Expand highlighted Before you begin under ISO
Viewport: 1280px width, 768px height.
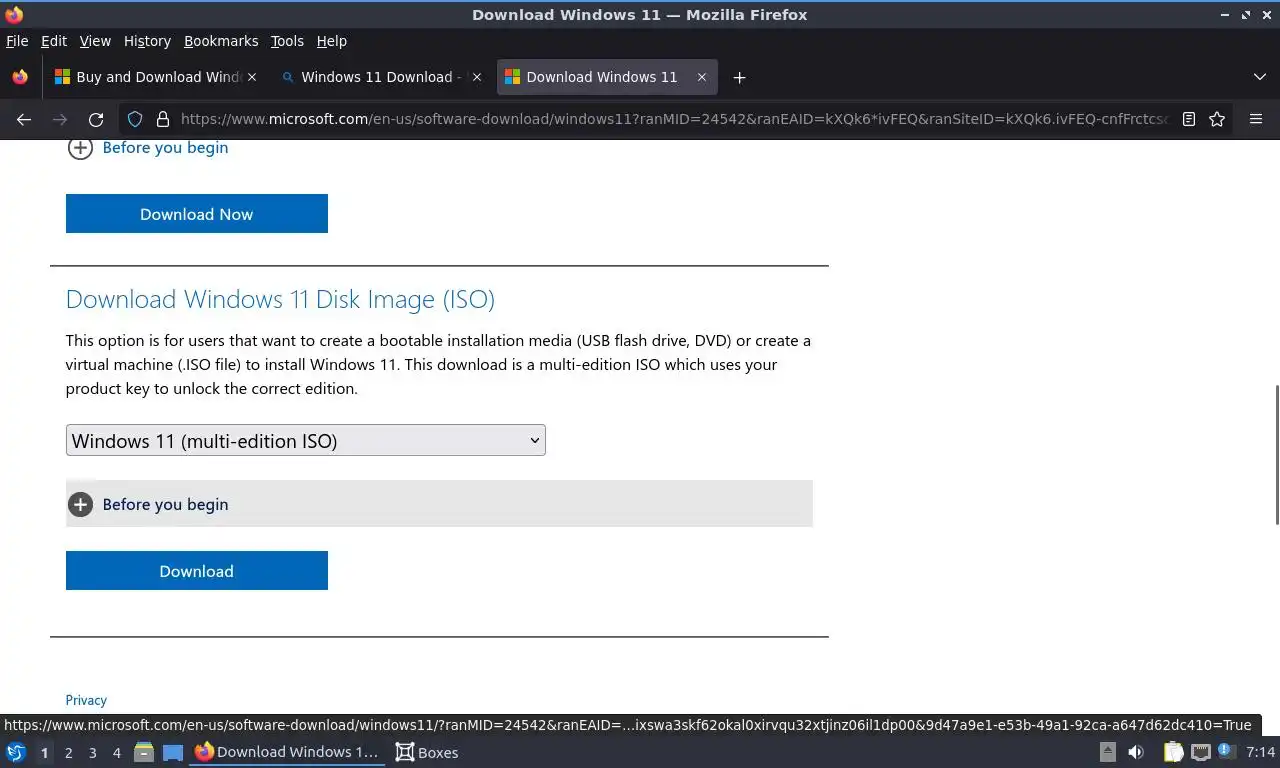(x=439, y=504)
